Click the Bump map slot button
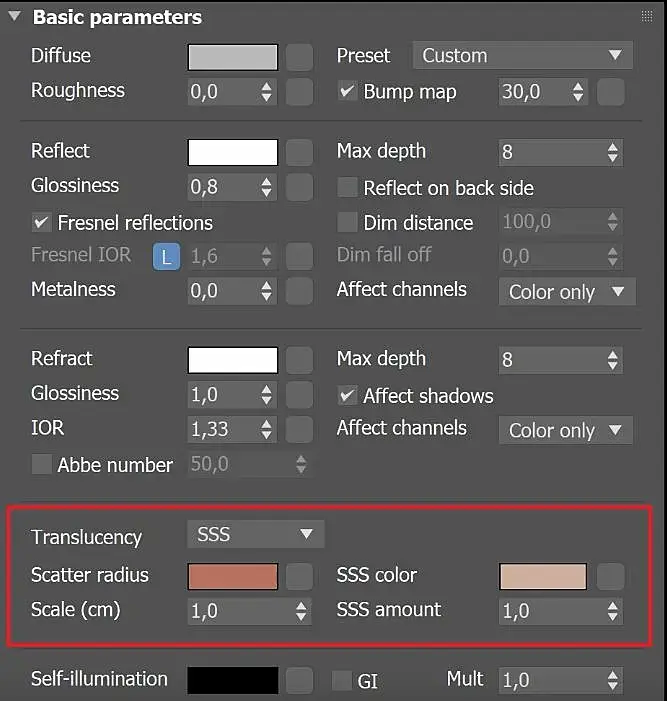 pos(610,92)
